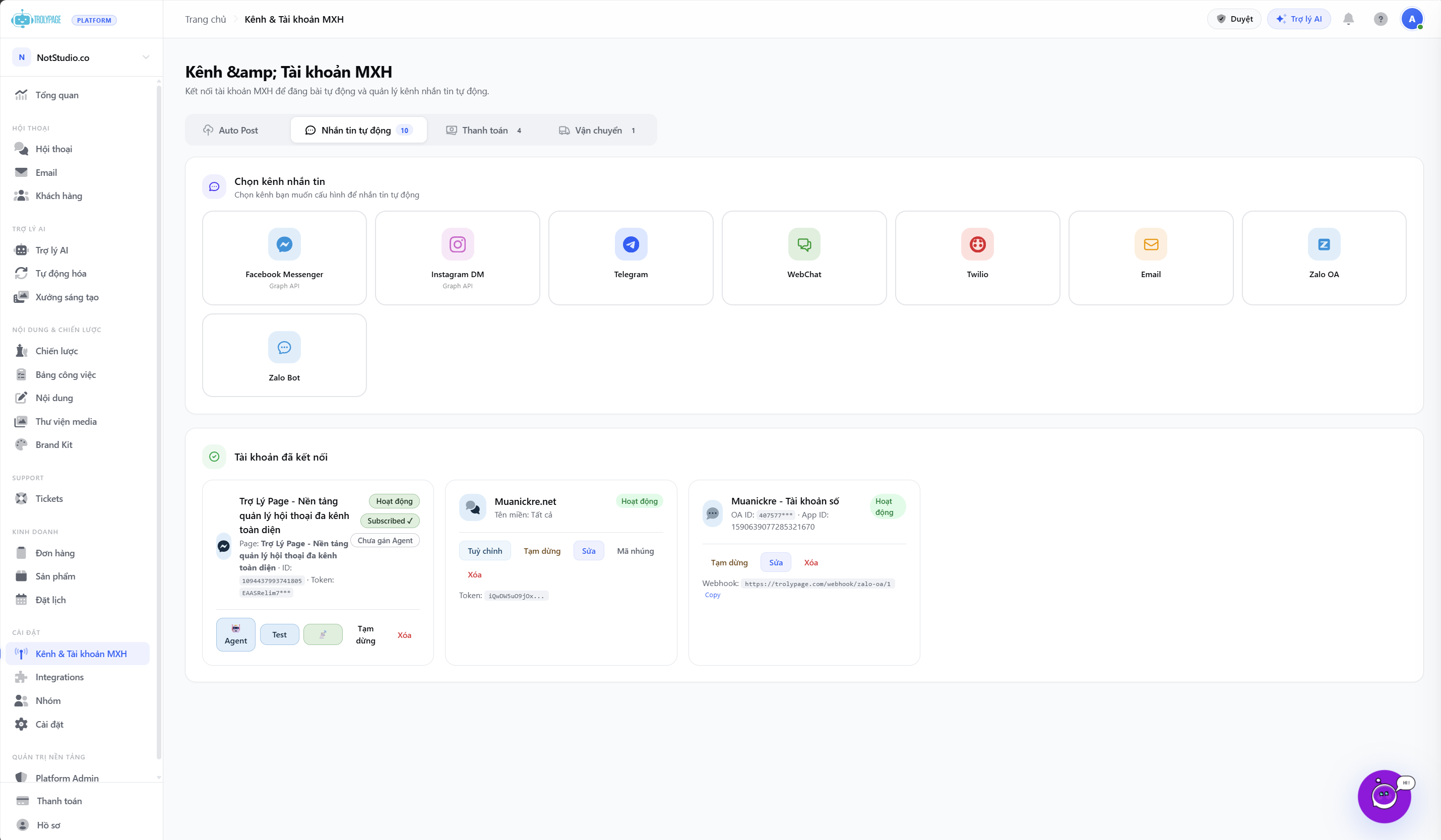Choose the WebChat channel icon
Viewport: 1441px width, 840px height.
804,244
